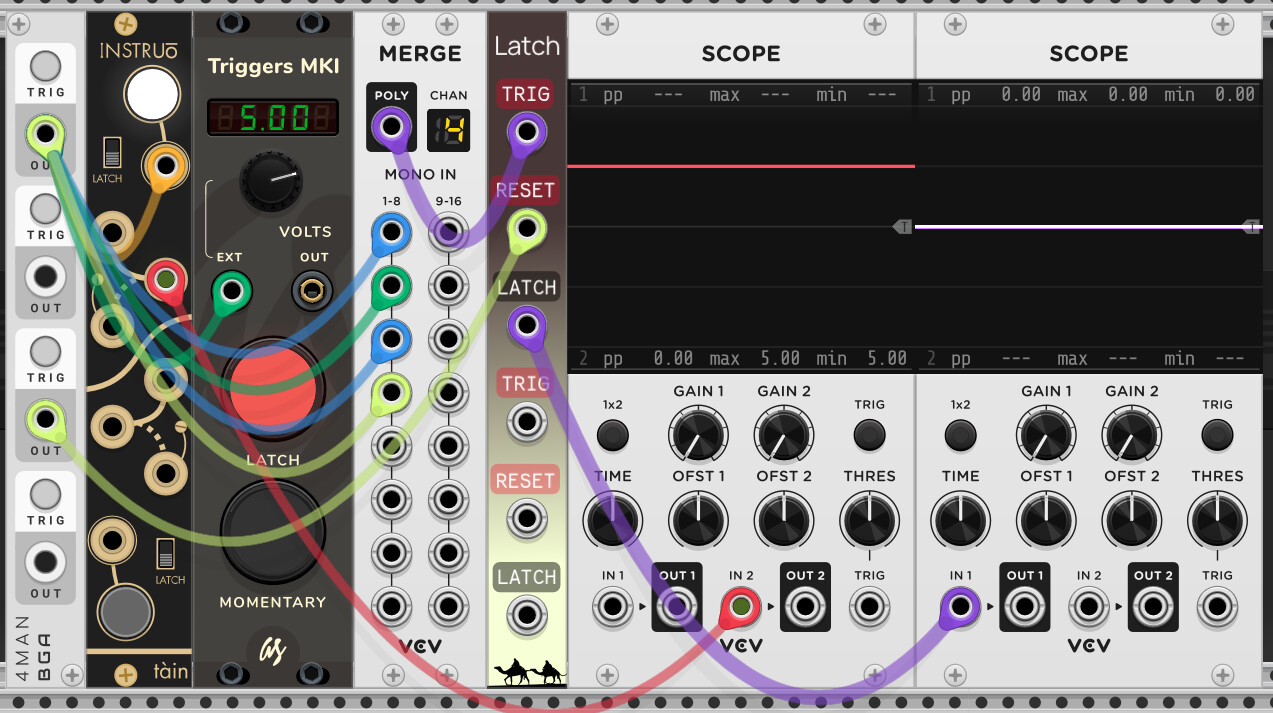Viewport: 1273px width, 713px height.
Task: Click MERGE mono input 4 with lime cable
Action: tap(391, 393)
